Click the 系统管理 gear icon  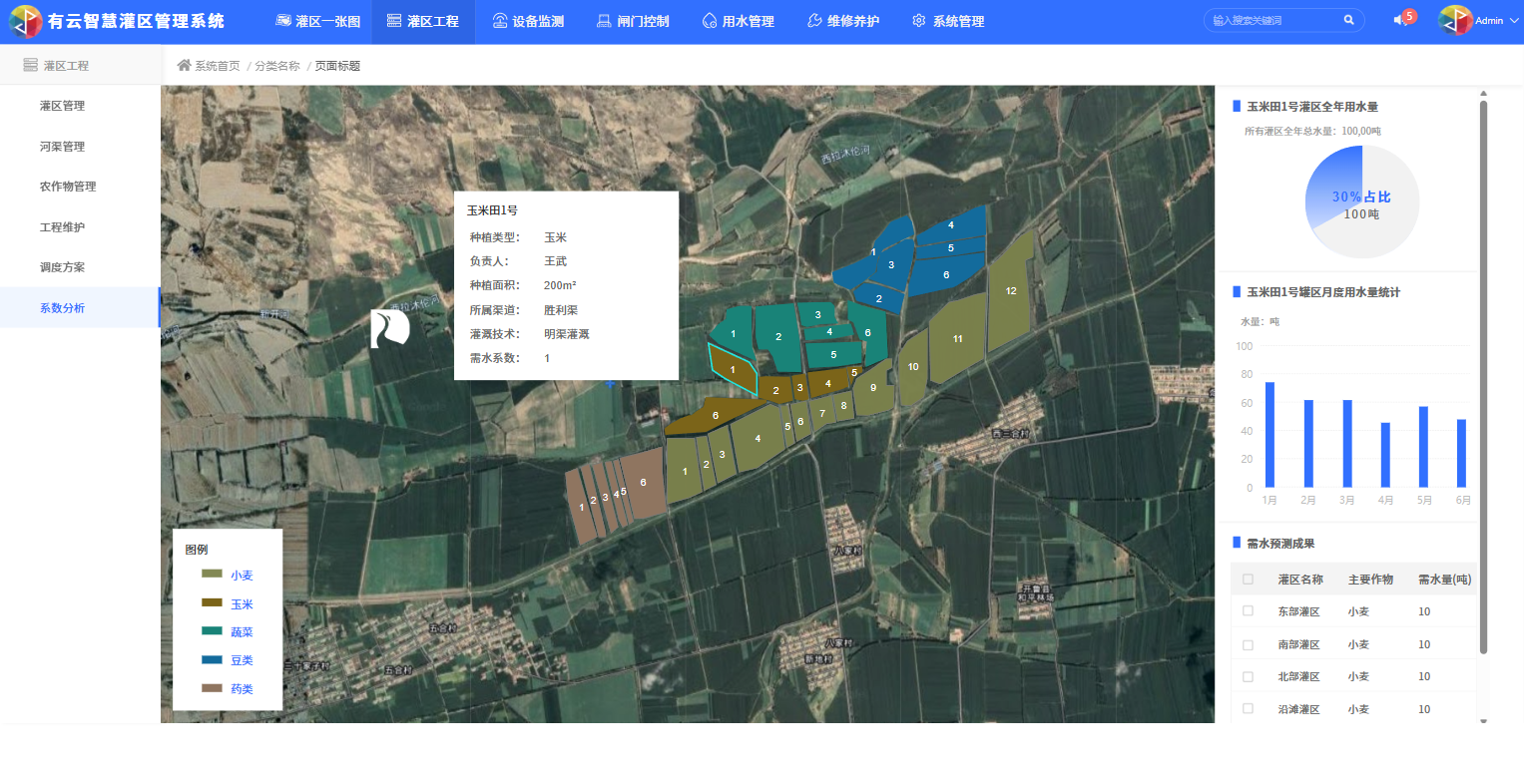(x=918, y=21)
